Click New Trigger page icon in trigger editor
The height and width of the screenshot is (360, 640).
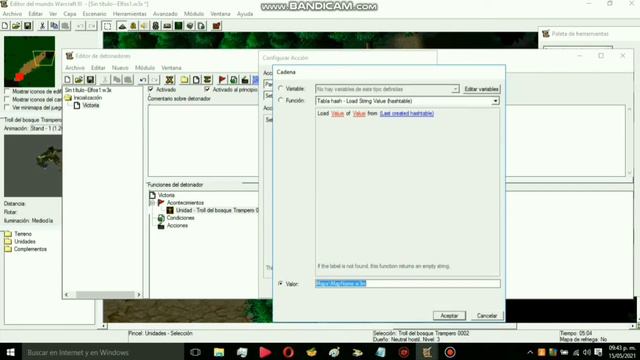pyautogui.click(x=196, y=80)
